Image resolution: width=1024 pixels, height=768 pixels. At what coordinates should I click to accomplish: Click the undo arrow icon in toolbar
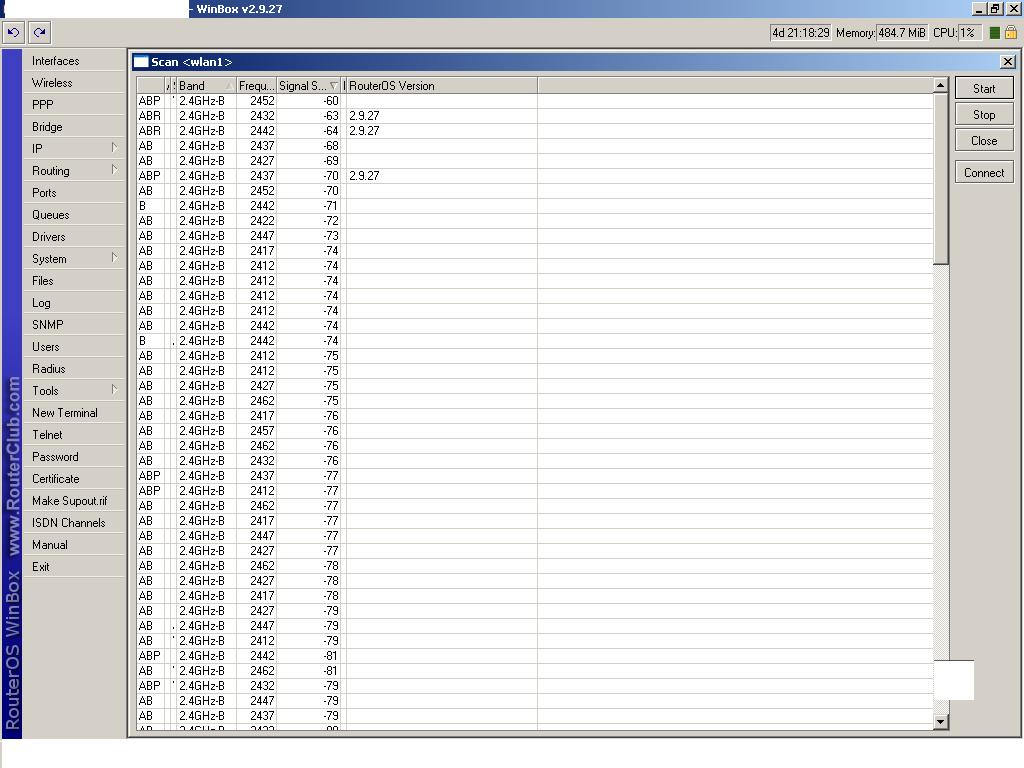pos(14,32)
